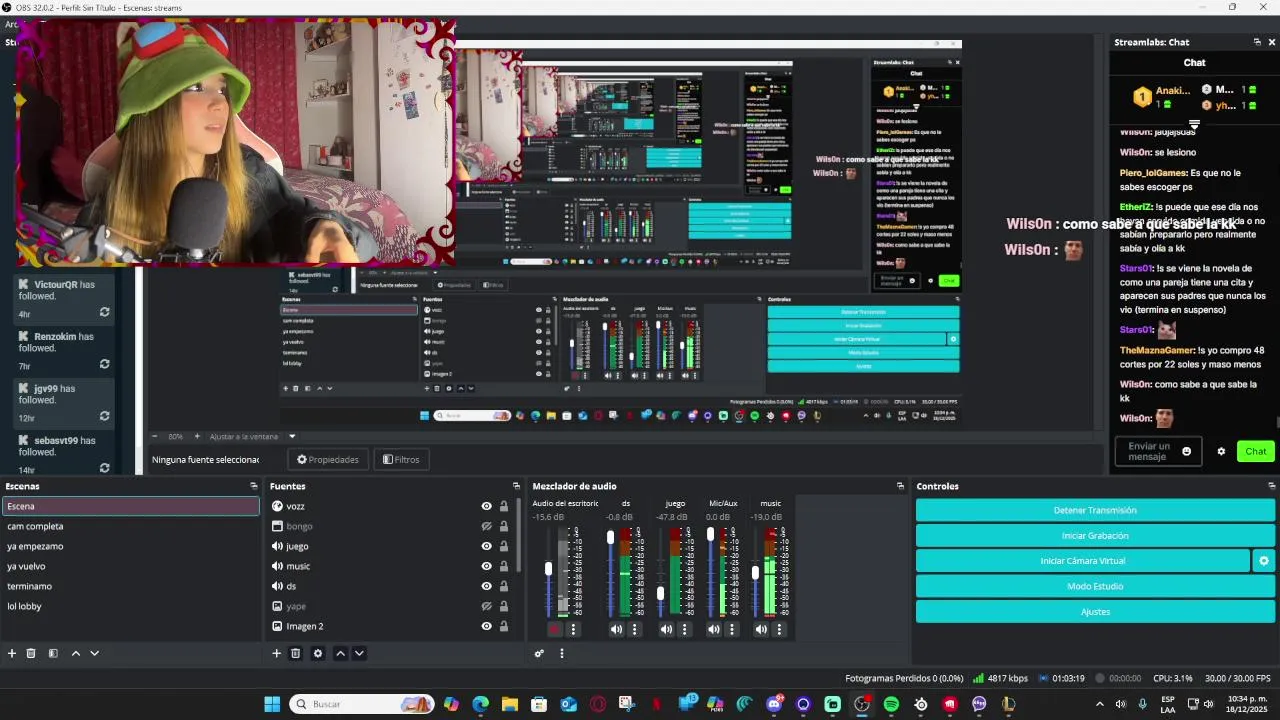Open the Windows Start menu
The height and width of the screenshot is (720, 1280).
272,704
